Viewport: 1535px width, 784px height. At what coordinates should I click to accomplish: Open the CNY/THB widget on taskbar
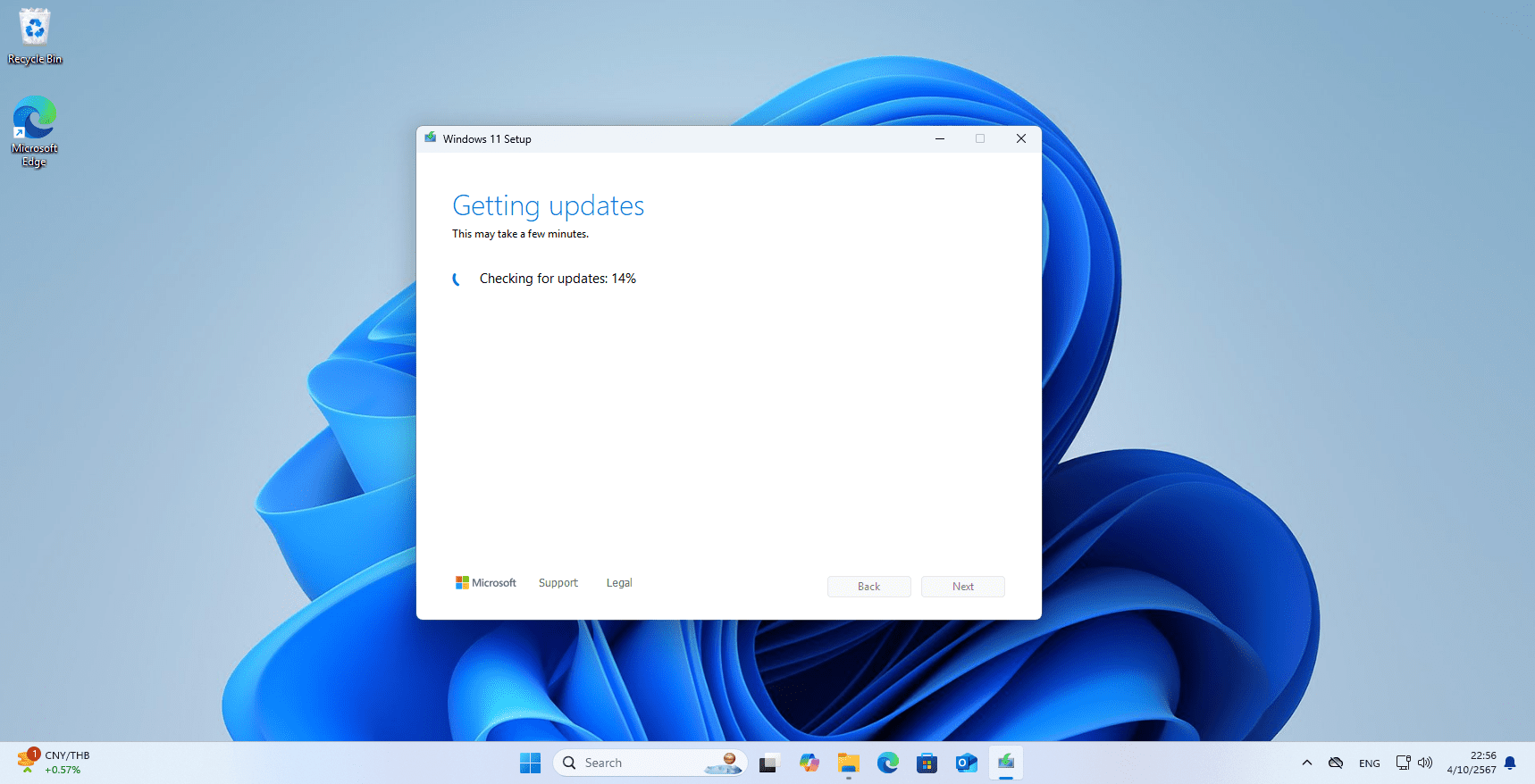click(54, 763)
